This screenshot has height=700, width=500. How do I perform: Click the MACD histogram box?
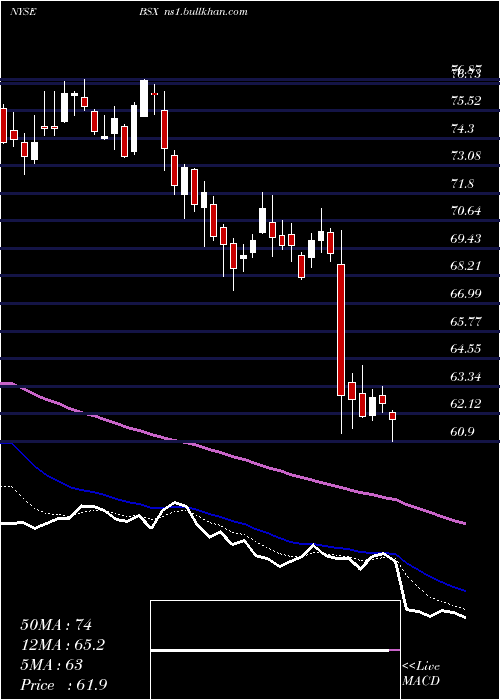point(275,650)
